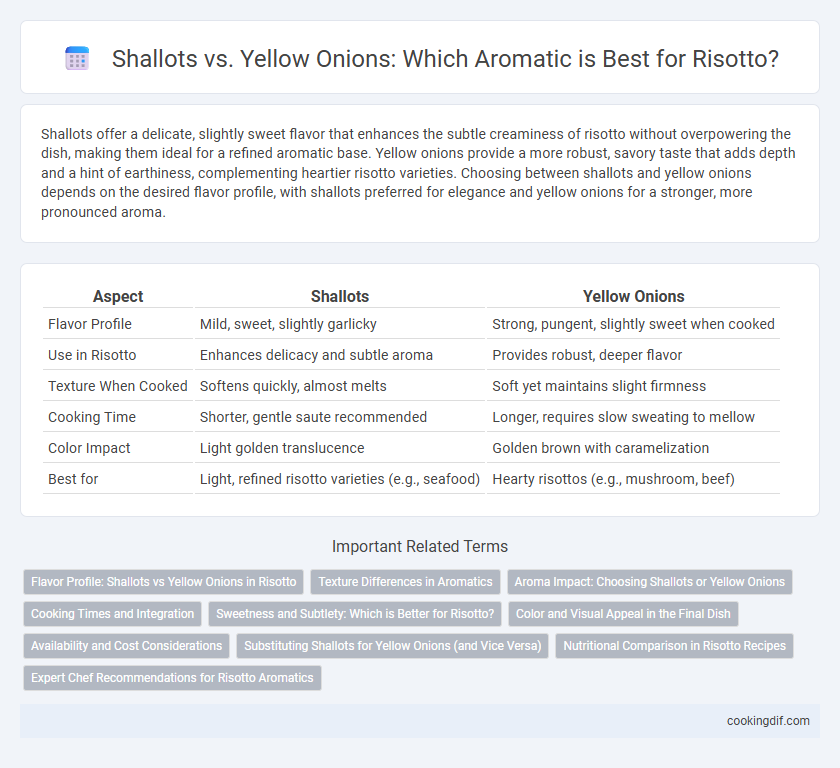Click the calendar grid icon beside the title
840x768 pixels.
click(77, 58)
